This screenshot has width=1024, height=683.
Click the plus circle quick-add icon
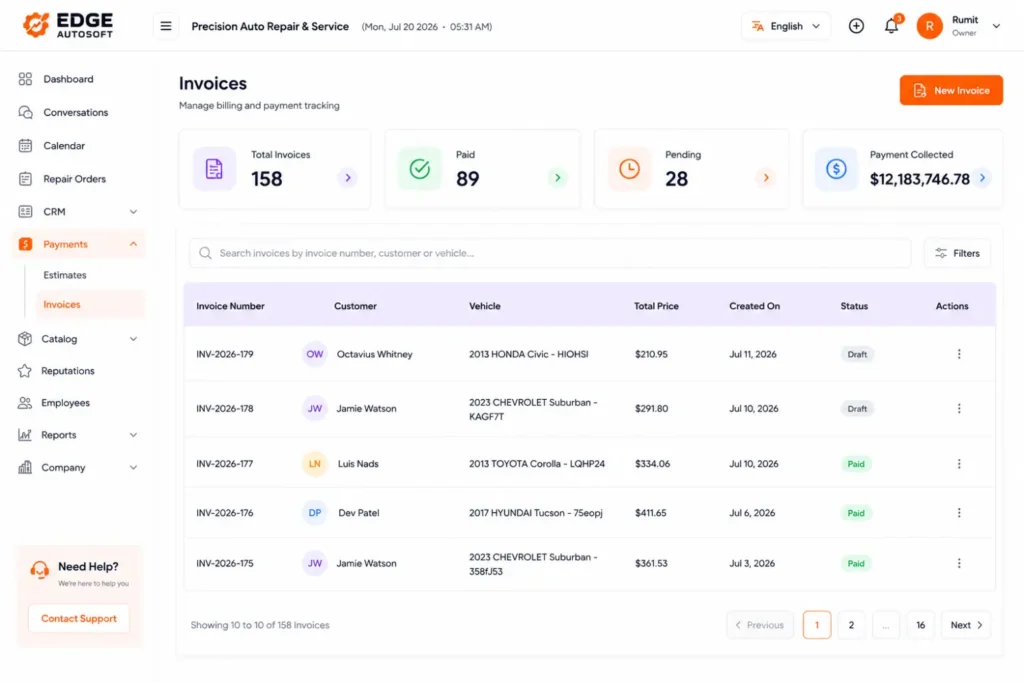[x=856, y=26]
